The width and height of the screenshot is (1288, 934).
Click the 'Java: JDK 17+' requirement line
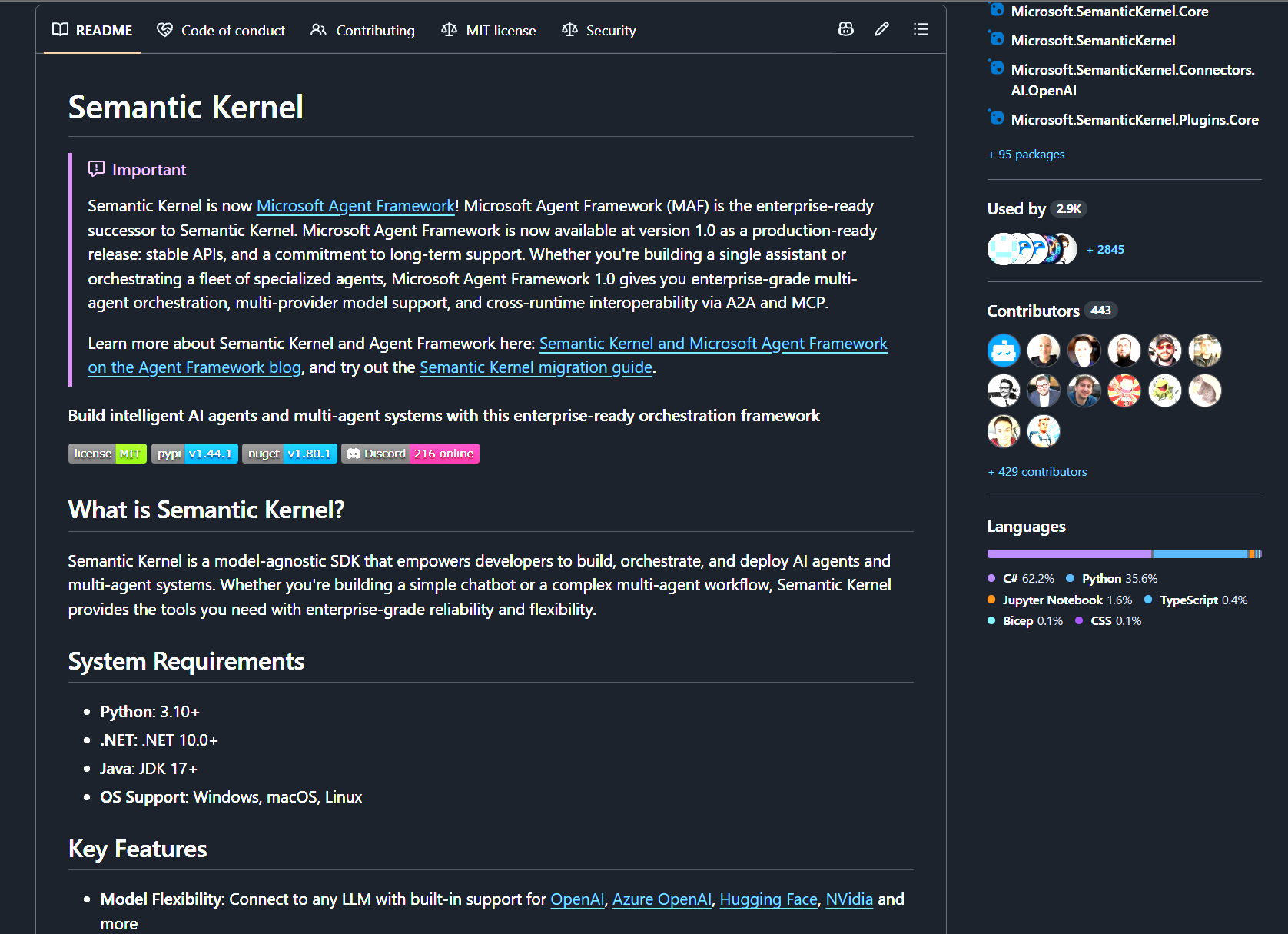tap(149, 769)
